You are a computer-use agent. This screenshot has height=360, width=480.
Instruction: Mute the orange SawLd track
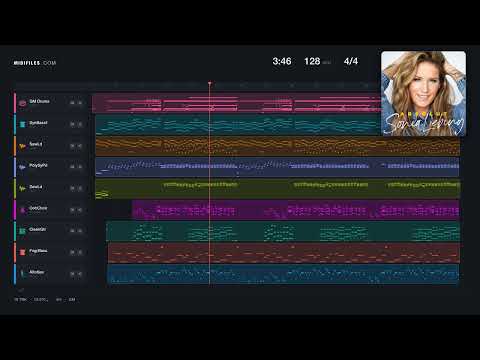[x=72, y=146]
